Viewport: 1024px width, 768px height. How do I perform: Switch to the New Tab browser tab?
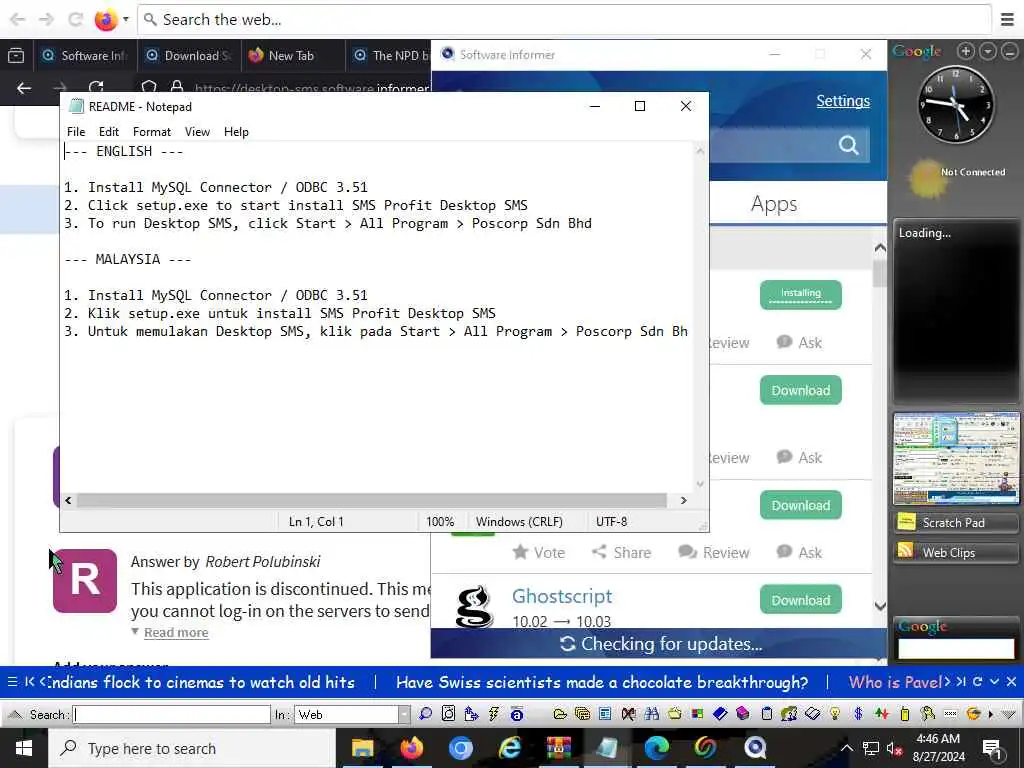click(x=291, y=56)
